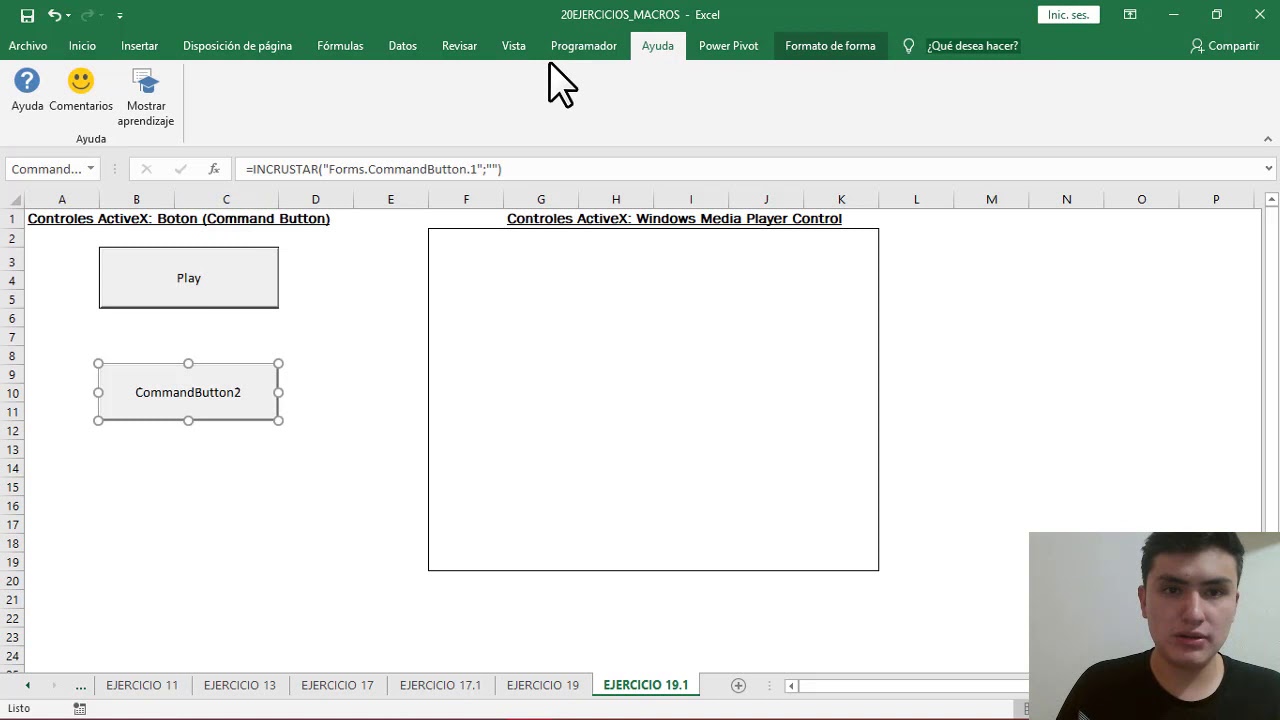Image resolution: width=1280 pixels, height=720 pixels.
Task: Click cell title Controles ActiveX: Boton (Command Button)
Action: (179, 219)
